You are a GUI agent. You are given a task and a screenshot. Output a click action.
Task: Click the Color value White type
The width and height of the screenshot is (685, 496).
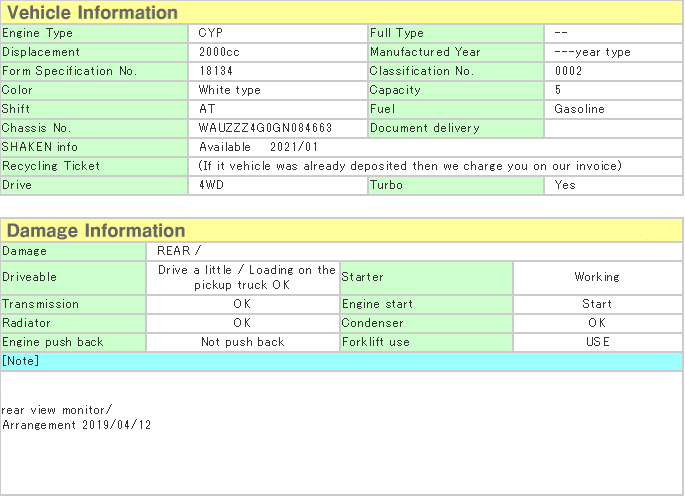coord(229,90)
